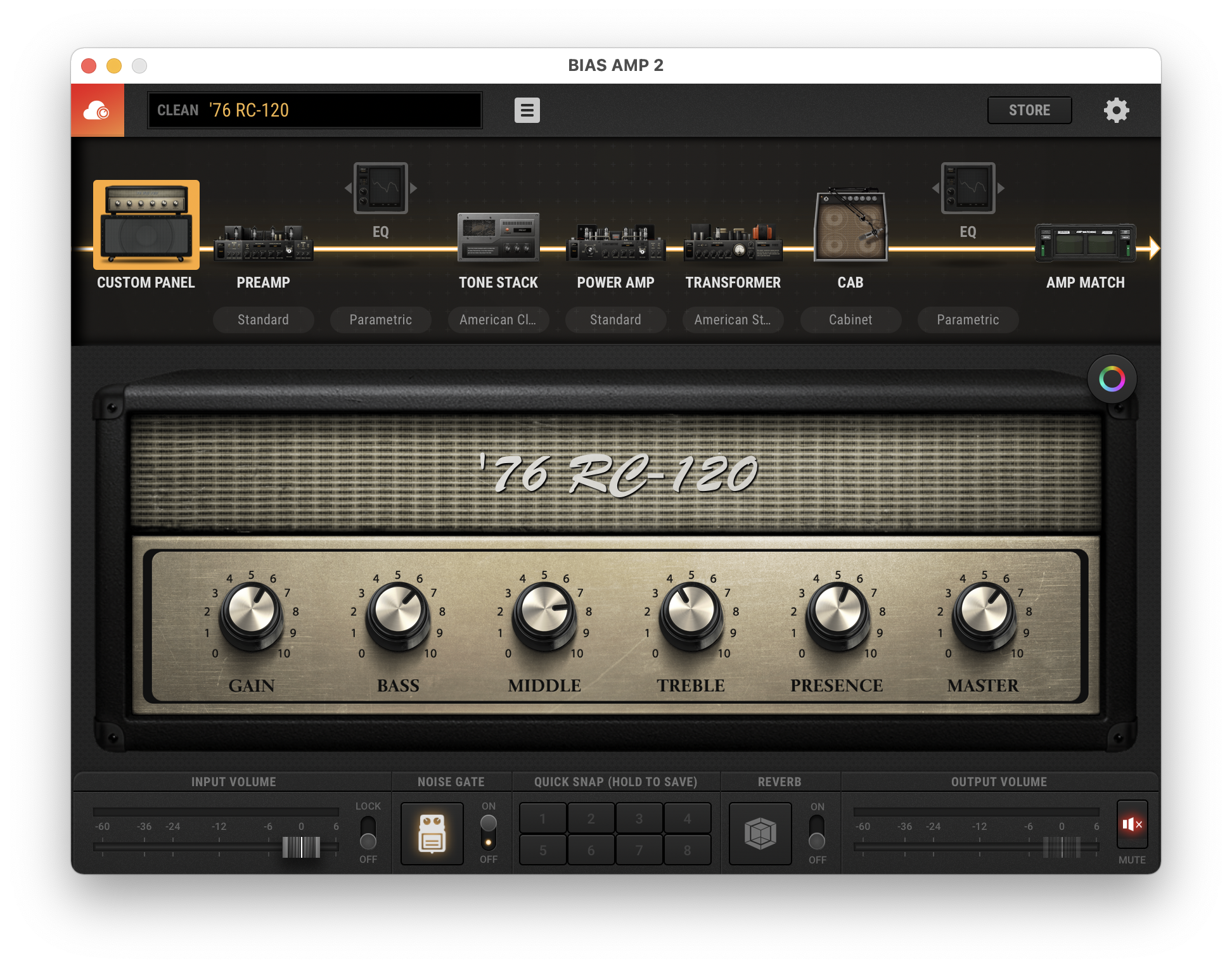The height and width of the screenshot is (968, 1232).
Task: Click the preset menu hamburger button
Action: pyautogui.click(x=527, y=109)
